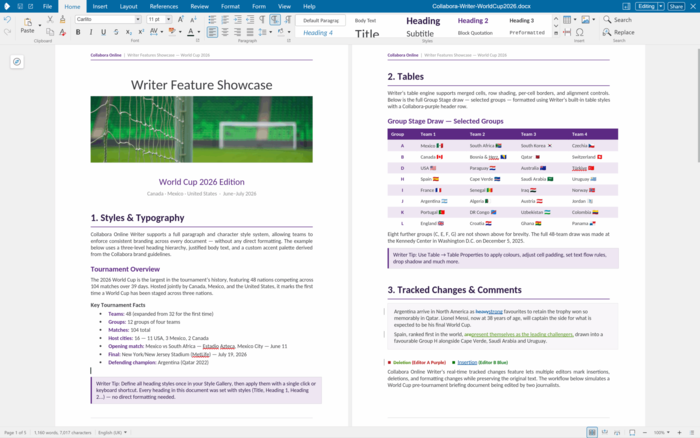Open Editing mode dropdown arrow

pos(661,6)
